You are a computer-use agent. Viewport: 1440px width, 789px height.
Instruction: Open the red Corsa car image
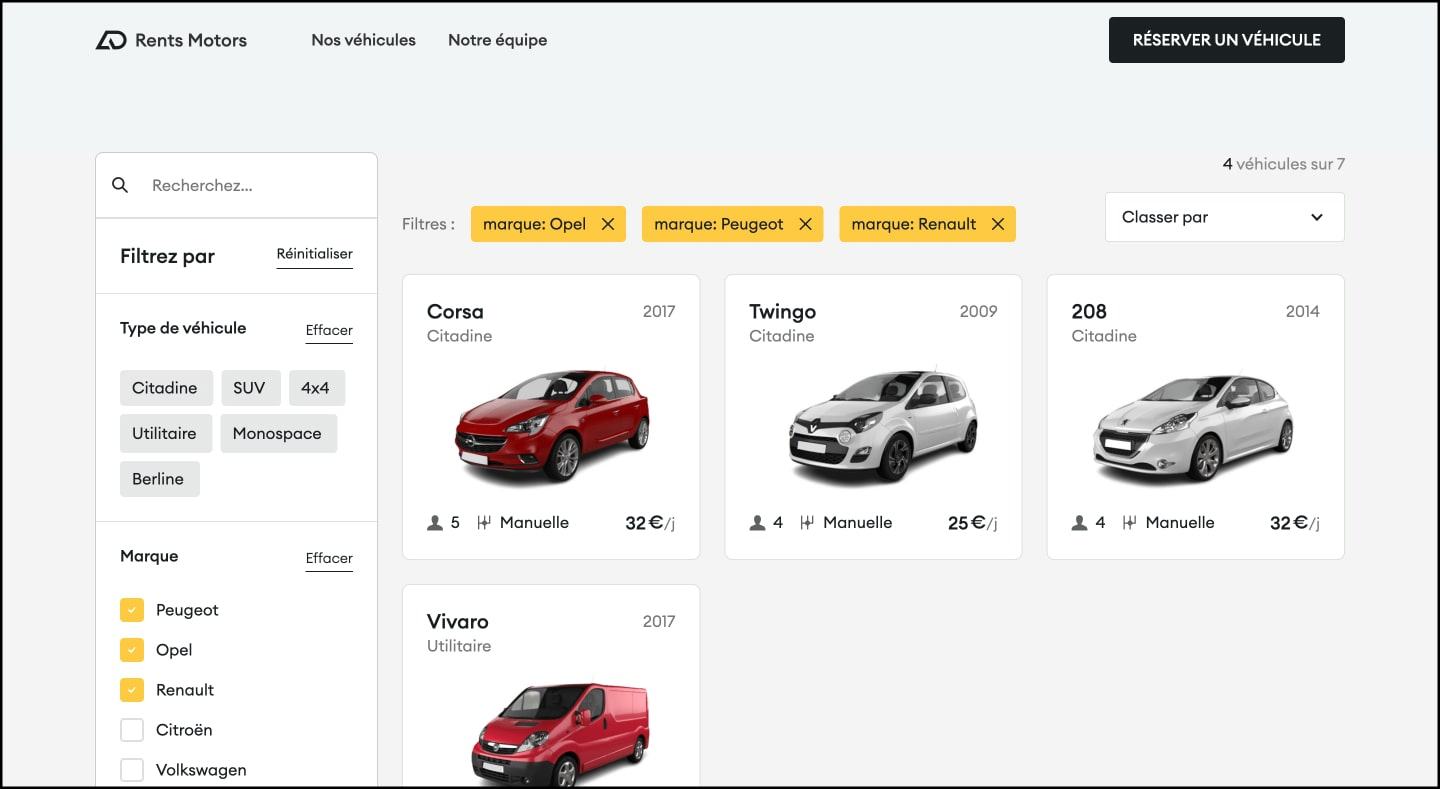pos(552,425)
